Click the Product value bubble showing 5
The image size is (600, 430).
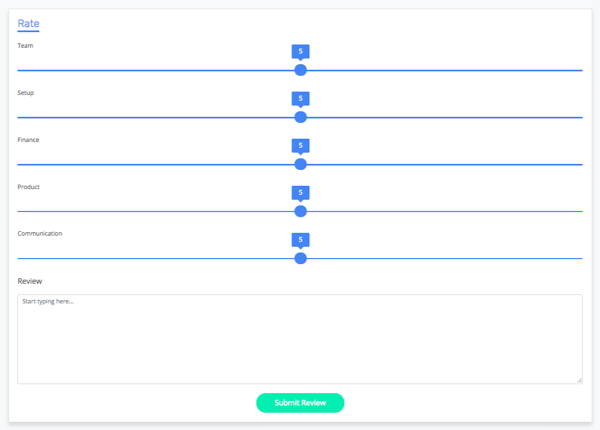tap(300, 193)
